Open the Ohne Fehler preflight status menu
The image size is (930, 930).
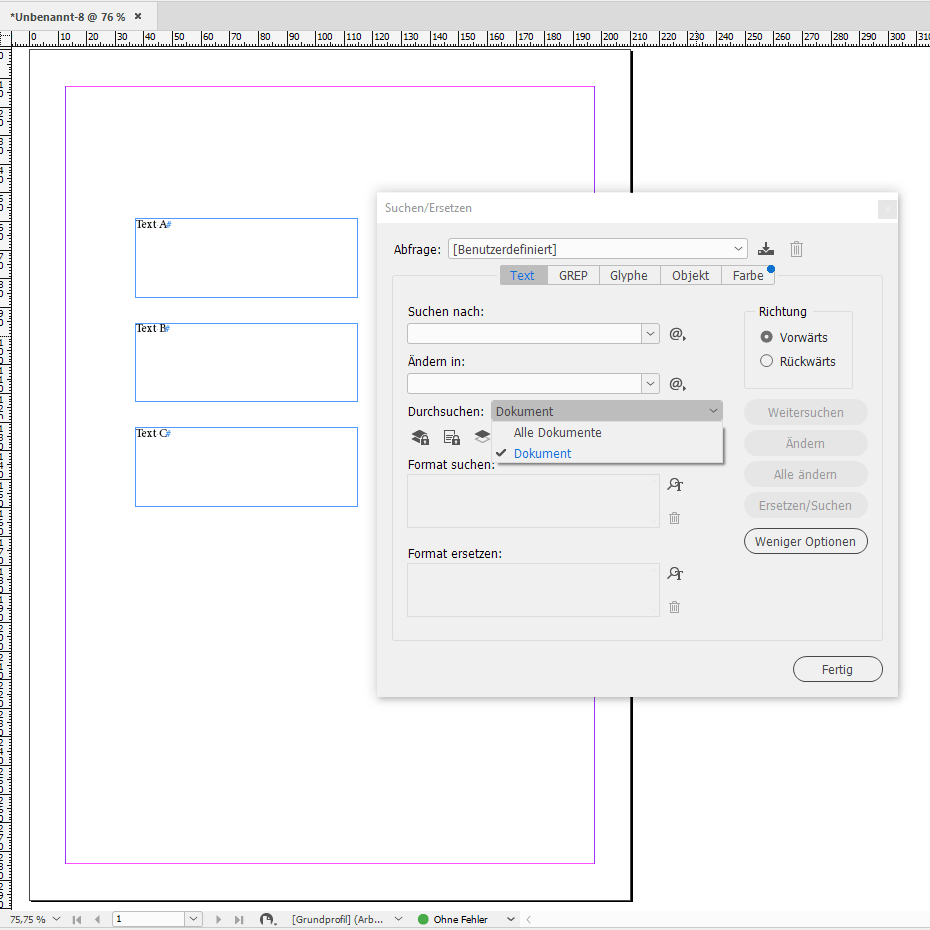[x=466, y=918]
